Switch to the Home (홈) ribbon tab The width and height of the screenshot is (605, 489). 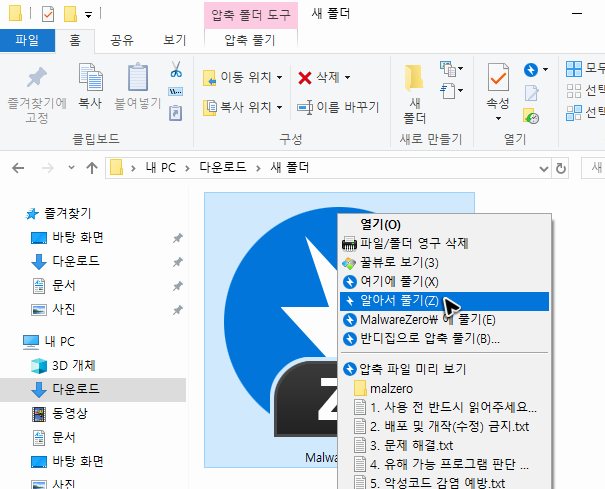75,40
